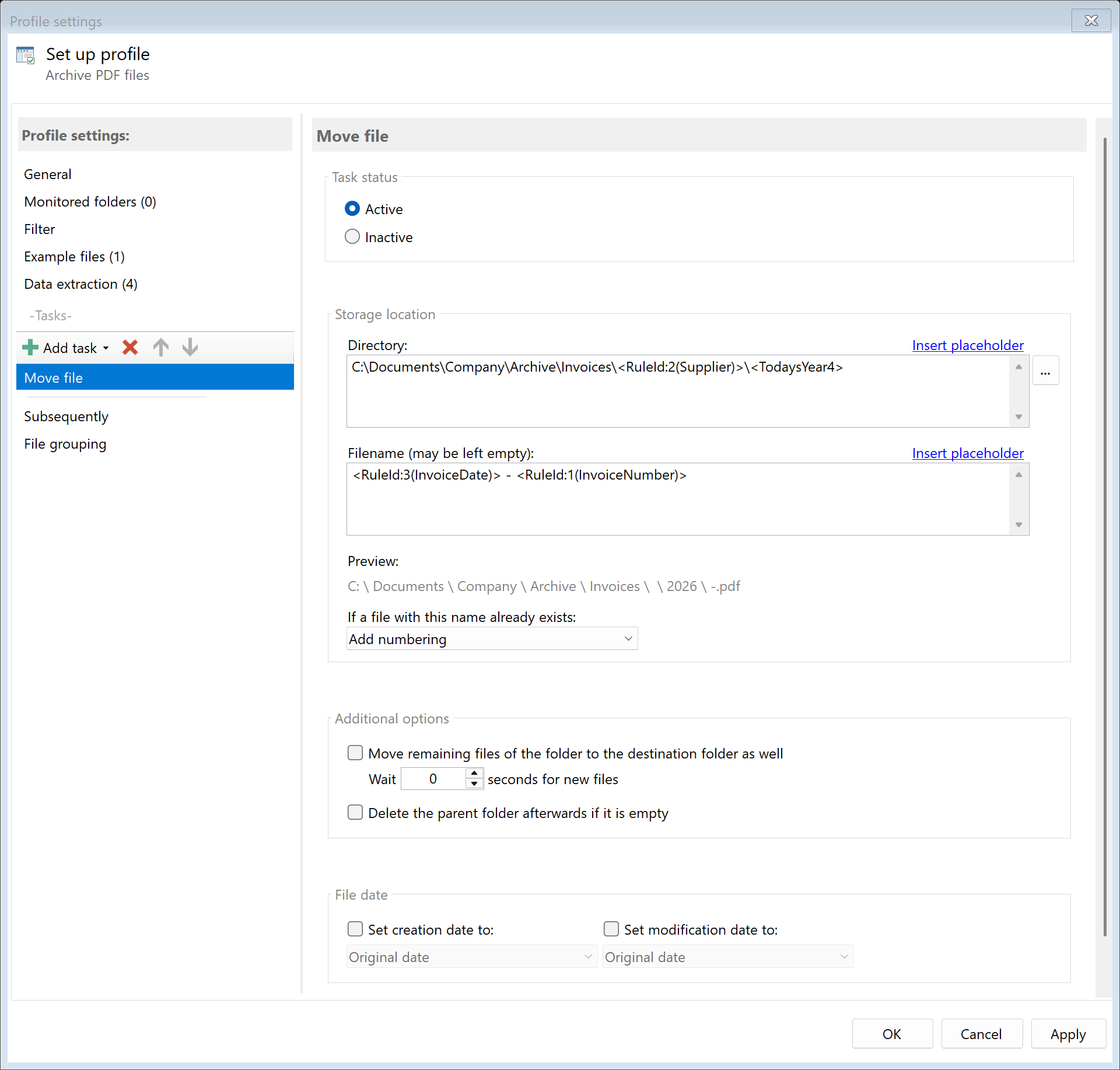This screenshot has height=1070, width=1120.
Task: Enable moving remaining files to destination folder
Action: (x=355, y=753)
